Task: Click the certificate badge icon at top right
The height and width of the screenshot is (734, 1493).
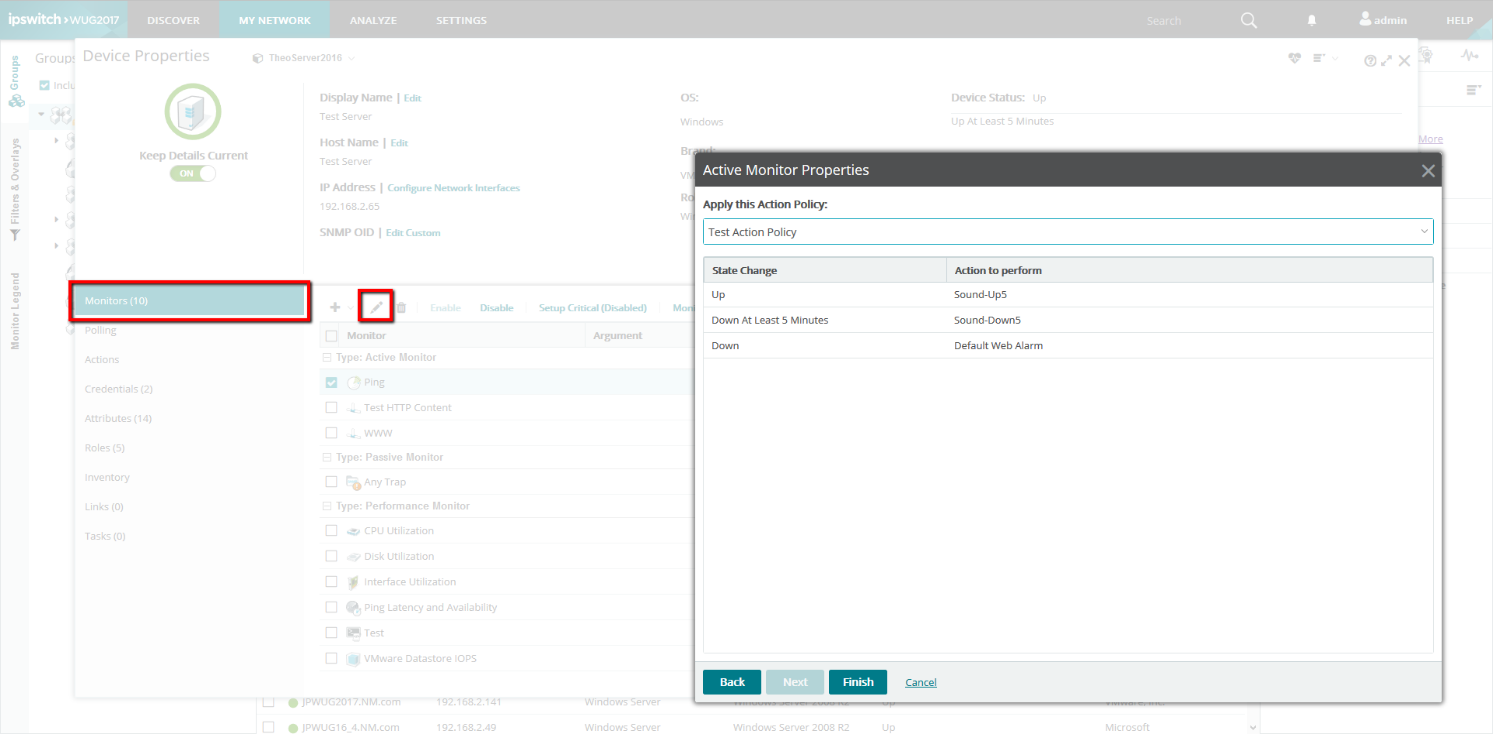Action: [1426, 55]
